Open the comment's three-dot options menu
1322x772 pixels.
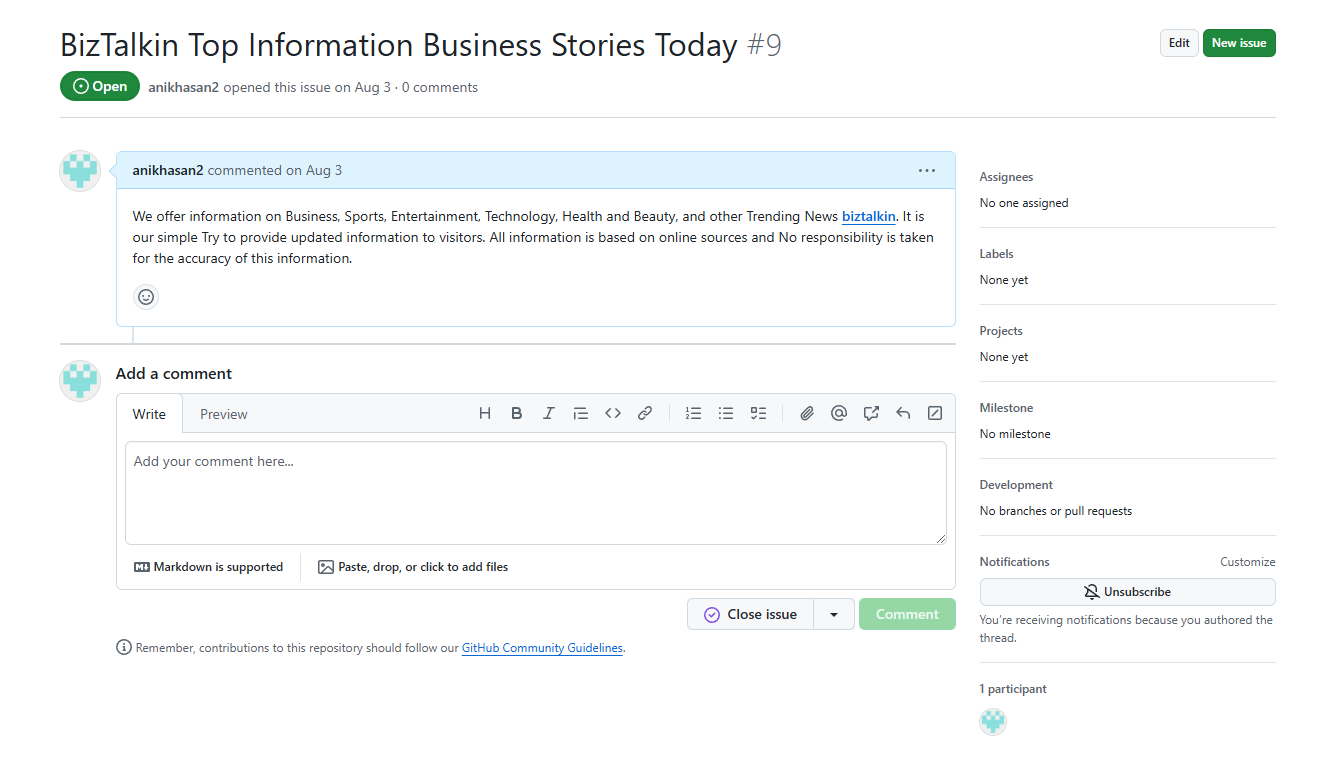pos(927,171)
